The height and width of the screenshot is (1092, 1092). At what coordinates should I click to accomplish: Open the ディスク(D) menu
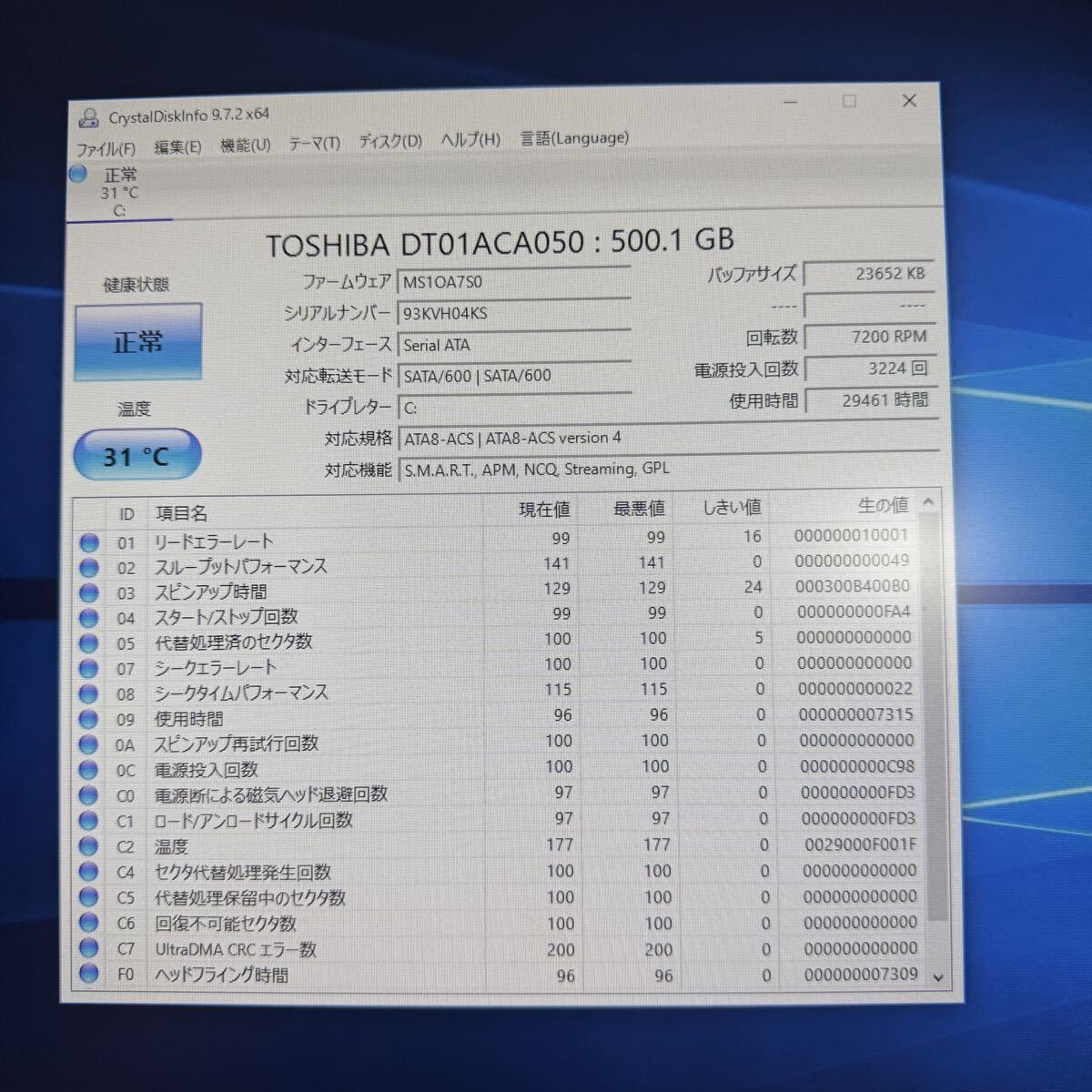390,141
